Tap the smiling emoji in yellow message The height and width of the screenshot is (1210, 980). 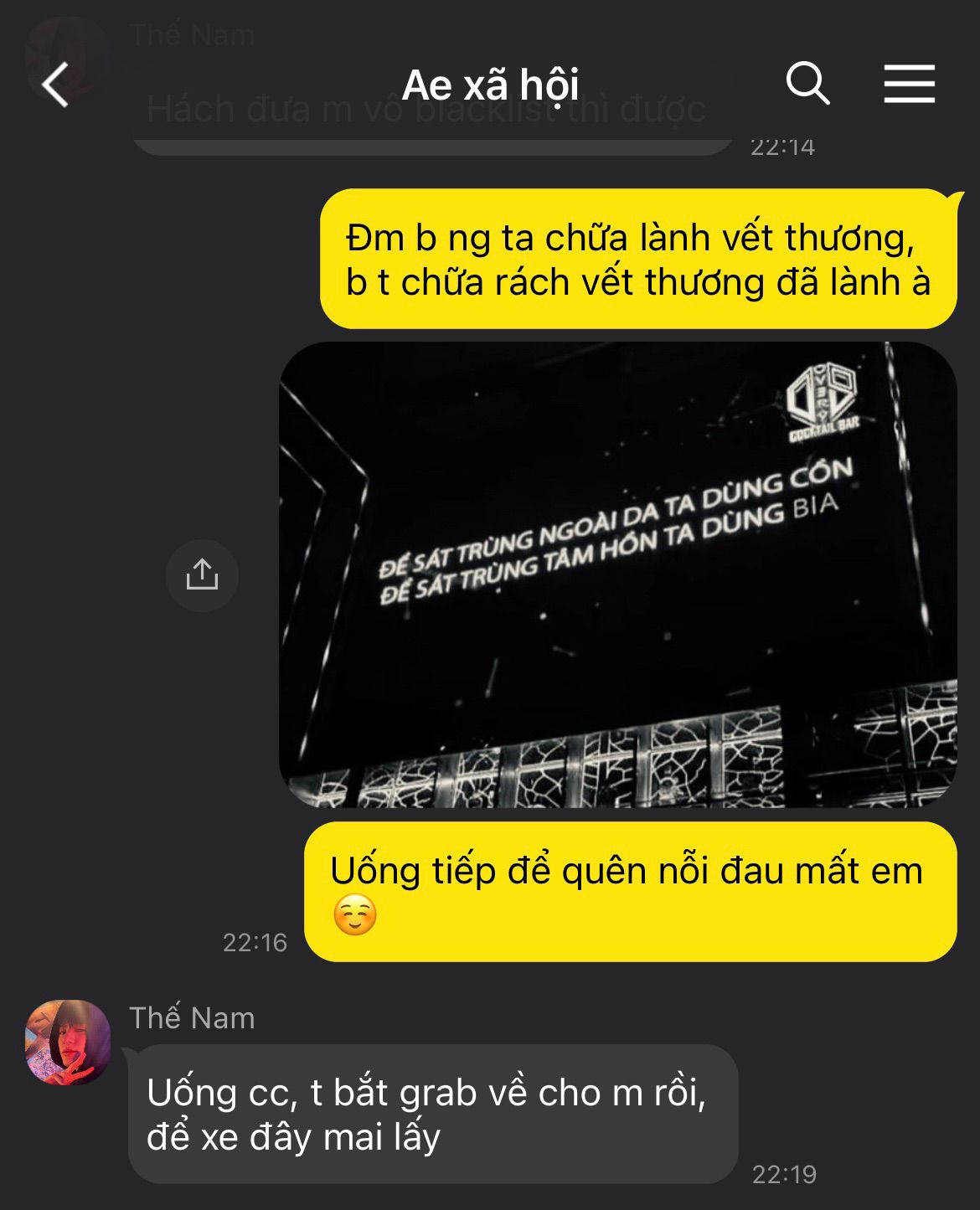tap(354, 915)
